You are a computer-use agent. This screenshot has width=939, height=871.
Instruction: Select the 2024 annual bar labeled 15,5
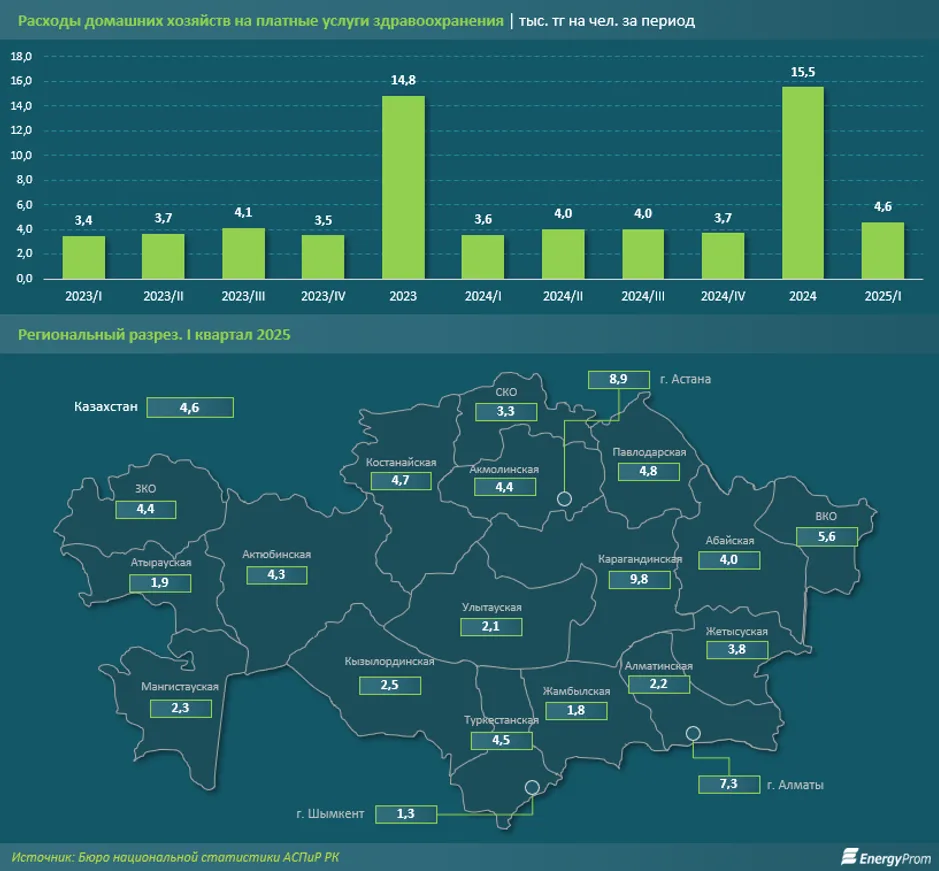[802, 183]
